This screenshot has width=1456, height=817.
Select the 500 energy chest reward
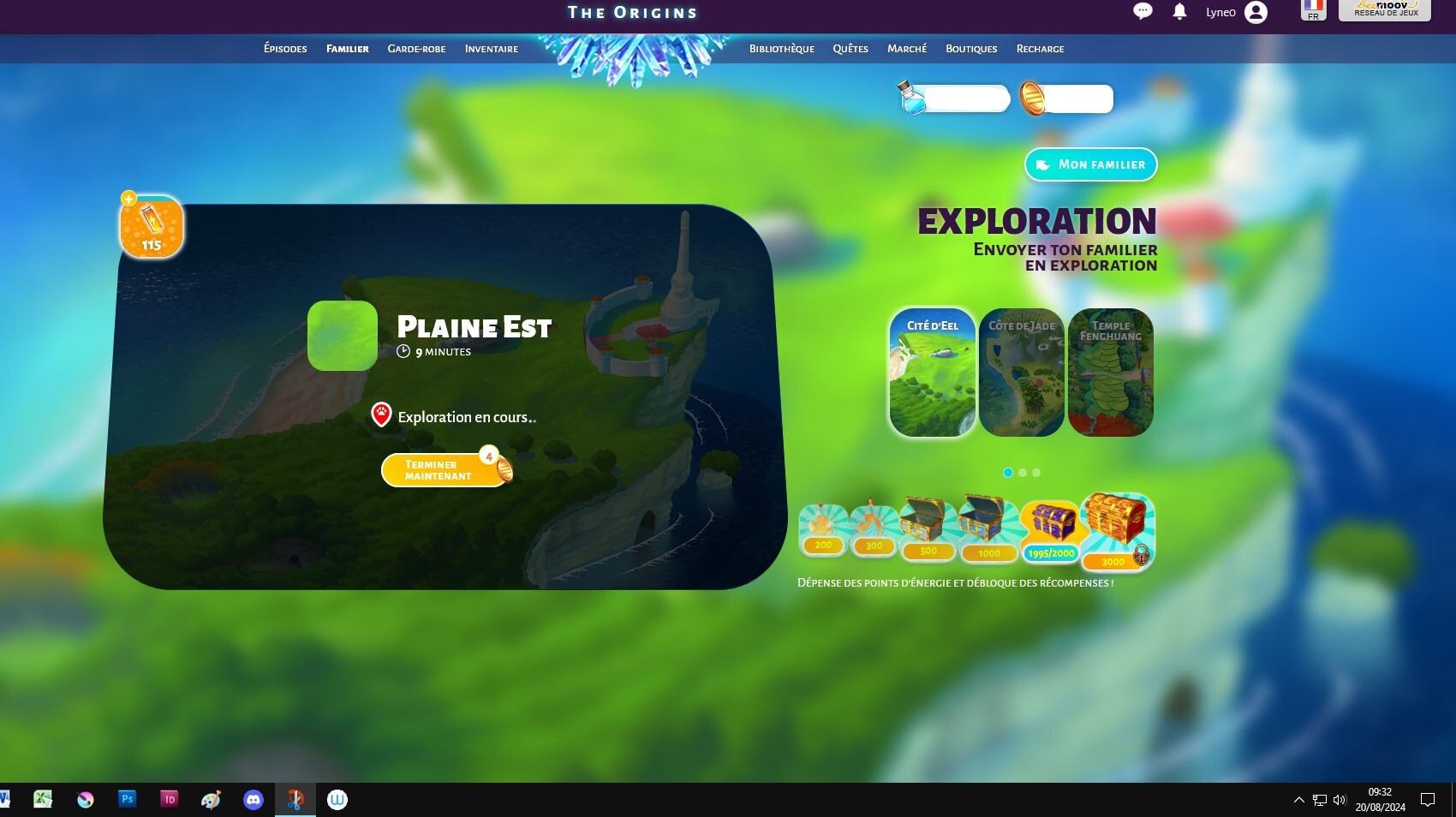(x=928, y=528)
